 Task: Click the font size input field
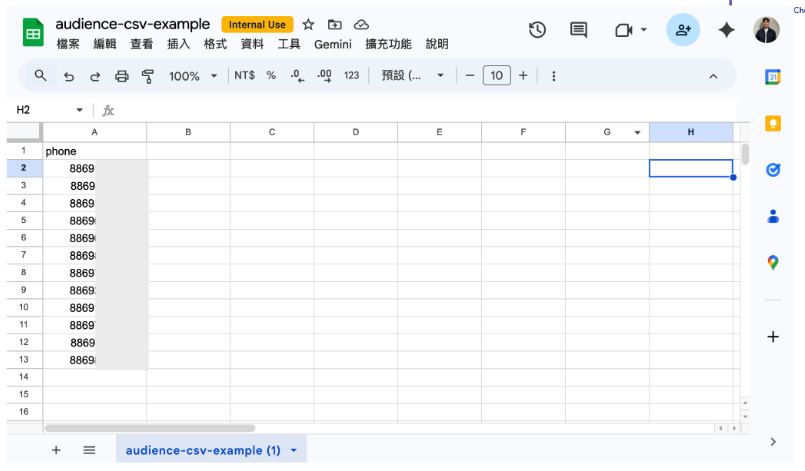point(496,76)
